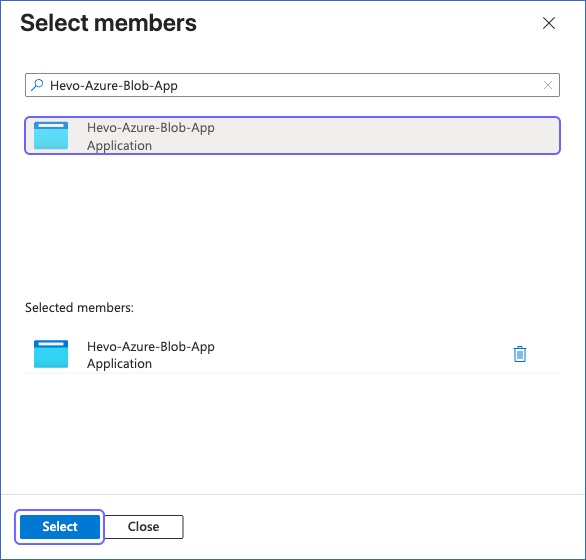This screenshot has height=560, width=586.
Task: Click the Selected members label
Action: 79,308
